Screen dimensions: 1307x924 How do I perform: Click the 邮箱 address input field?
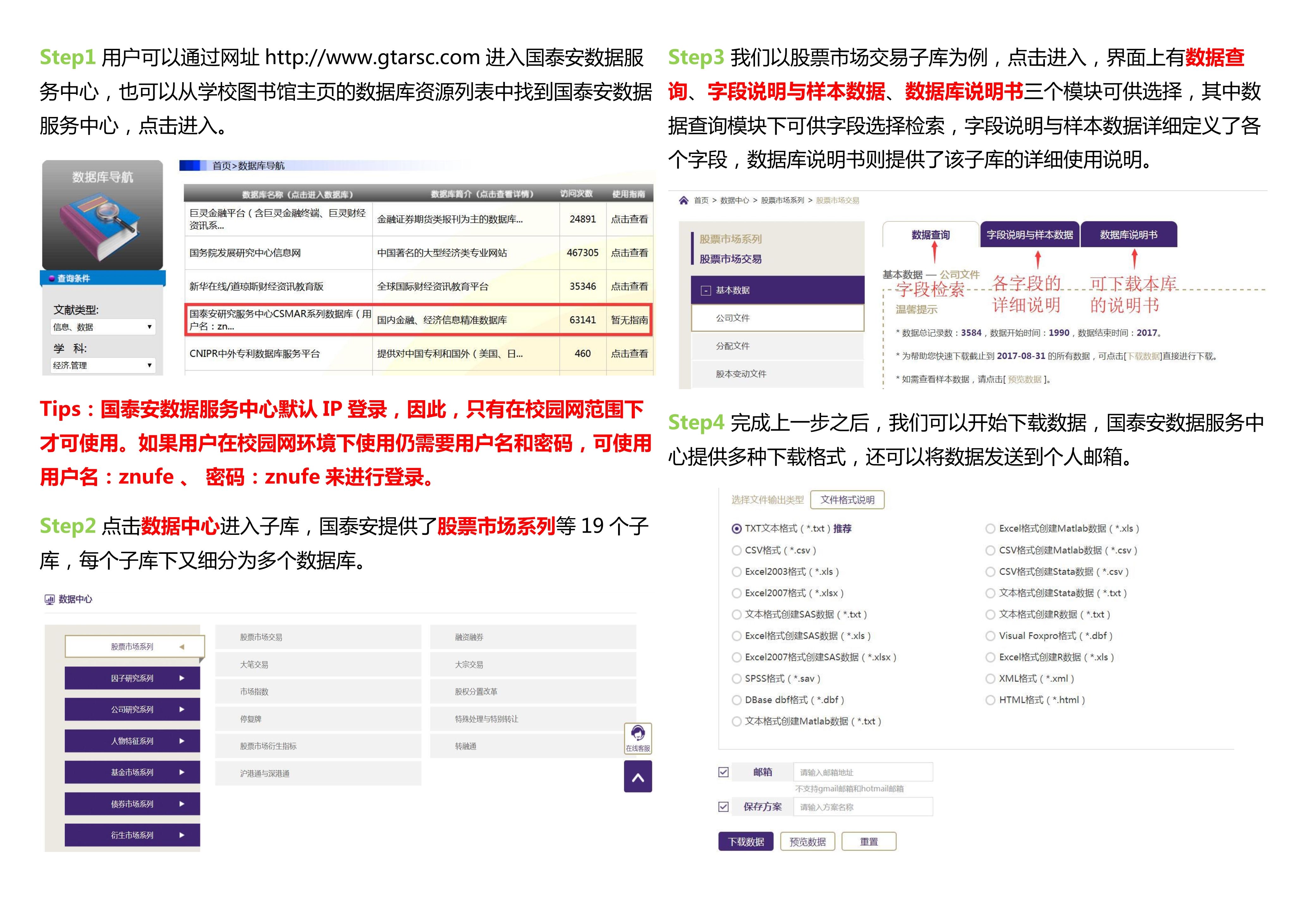click(x=863, y=773)
